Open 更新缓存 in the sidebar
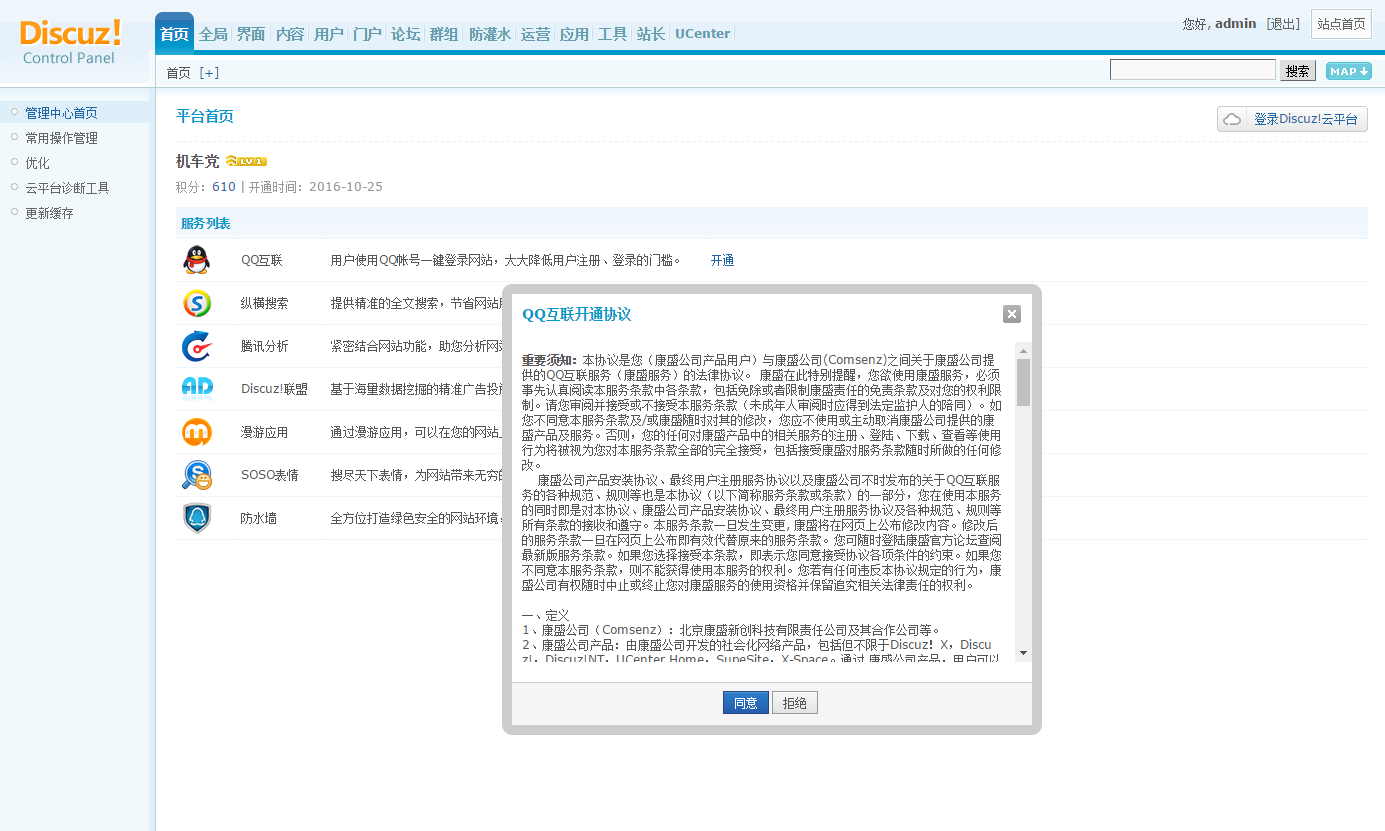The width and height of the screenshot is (1385, 831). coord(50,213)
